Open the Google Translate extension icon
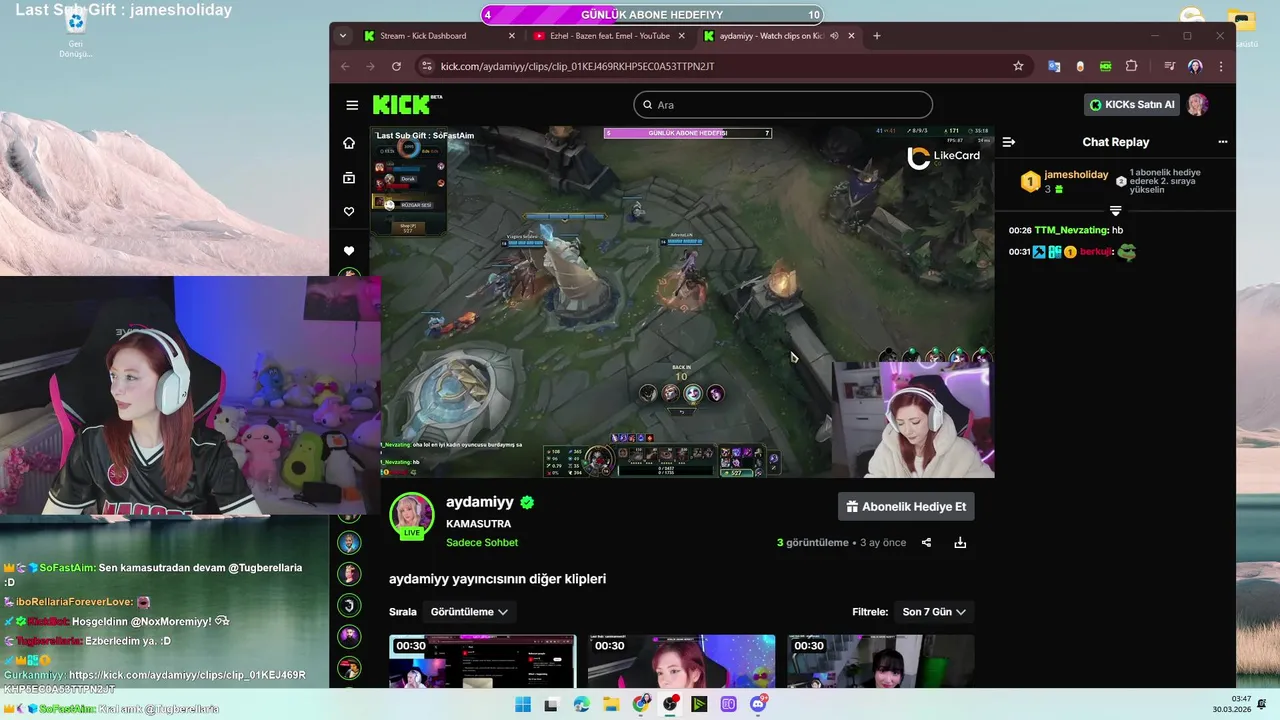The width and height of the screenshot is (1280, 720). pyautogui.click(x=1054, y=66)
